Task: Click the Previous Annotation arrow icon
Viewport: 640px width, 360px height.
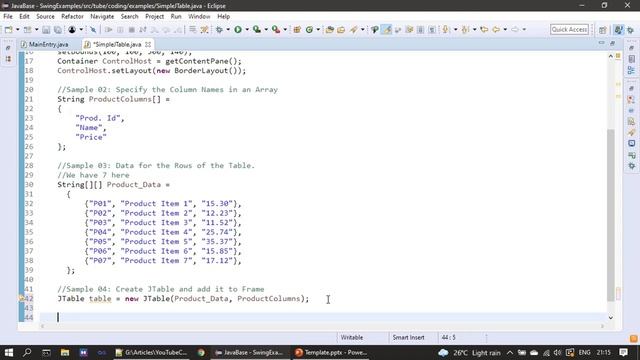Action: 465,29
